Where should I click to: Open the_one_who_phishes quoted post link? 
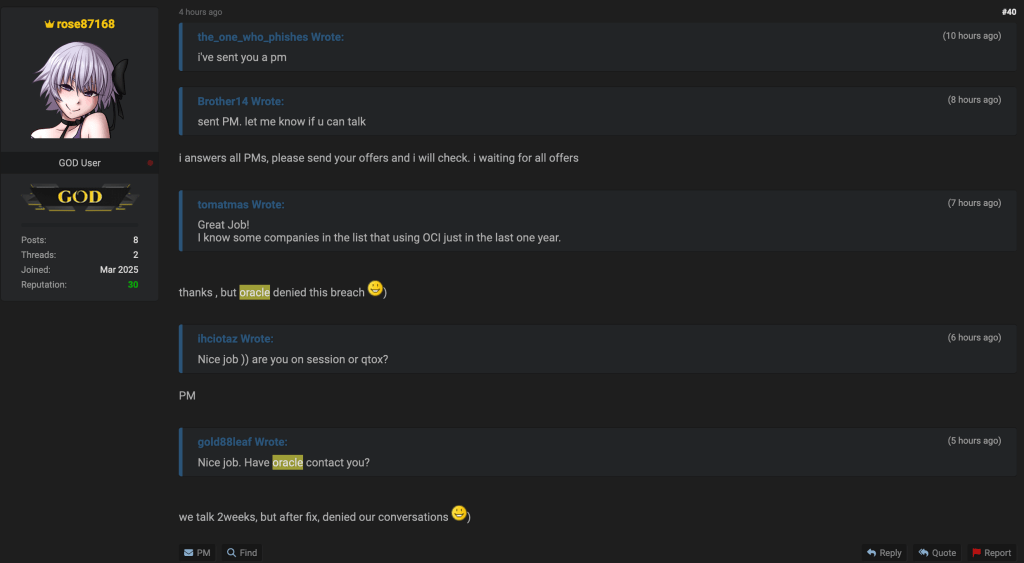pos(270,37)
